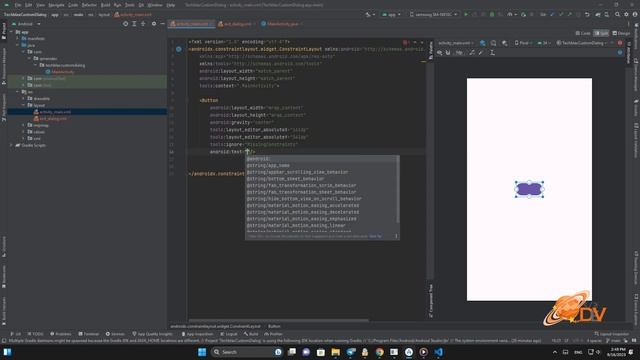Open Google Chrome from the taskbar
640x360 pixels.
click(380, 352)
